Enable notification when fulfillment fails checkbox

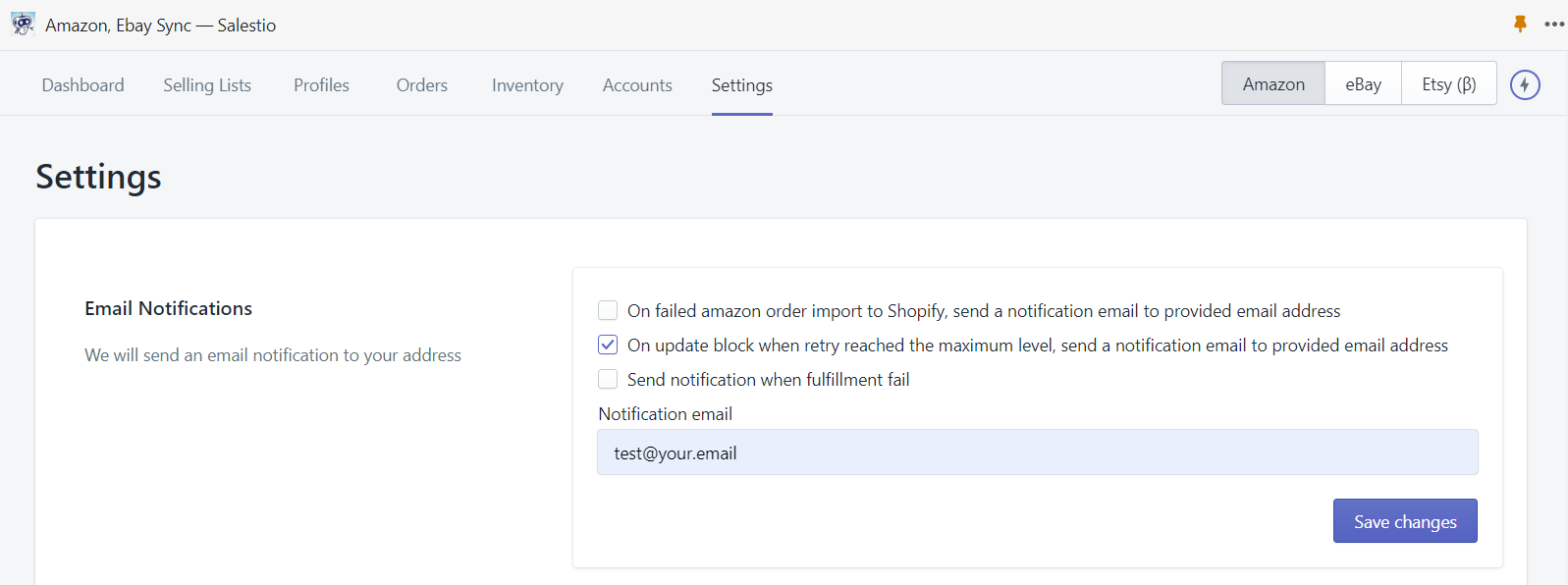click(x=608, y=379)
